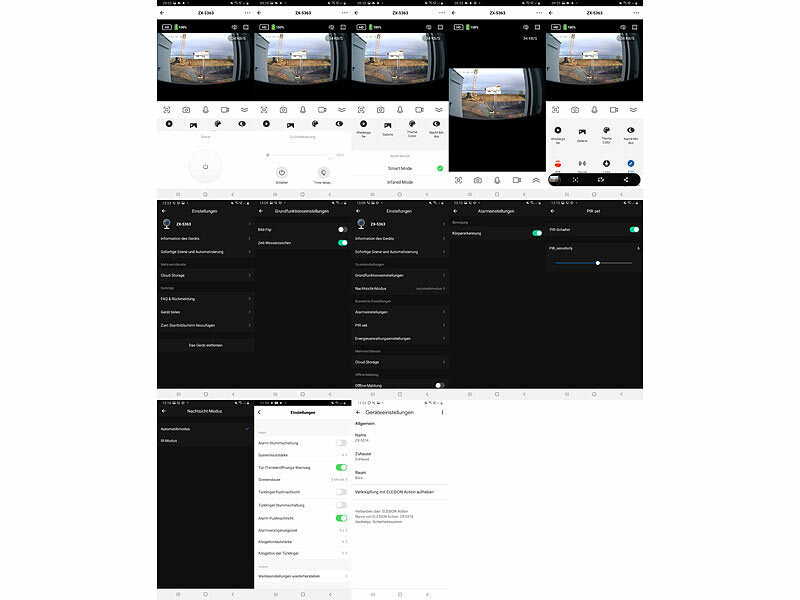Activate the red Sirene icon
This screenshot has width=800, height=600.
pyautogui.click(x=557, y=163)
